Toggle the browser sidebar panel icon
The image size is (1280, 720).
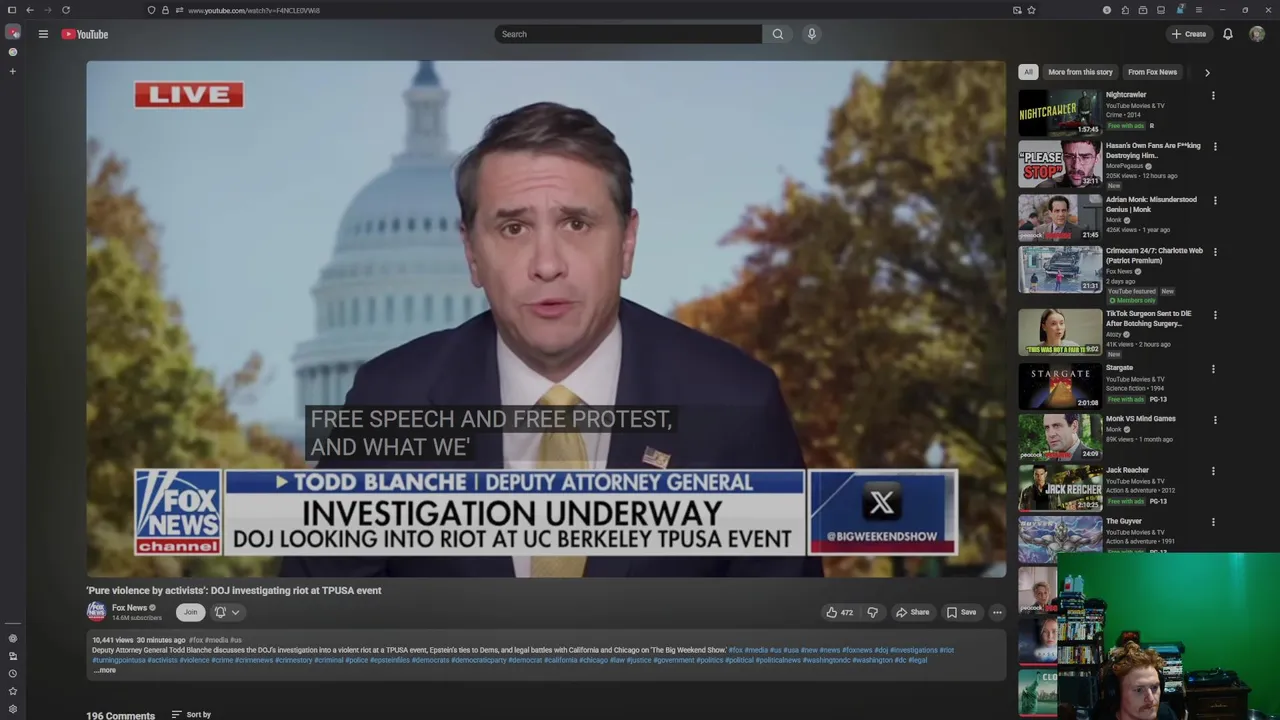[x=12, y=10]
